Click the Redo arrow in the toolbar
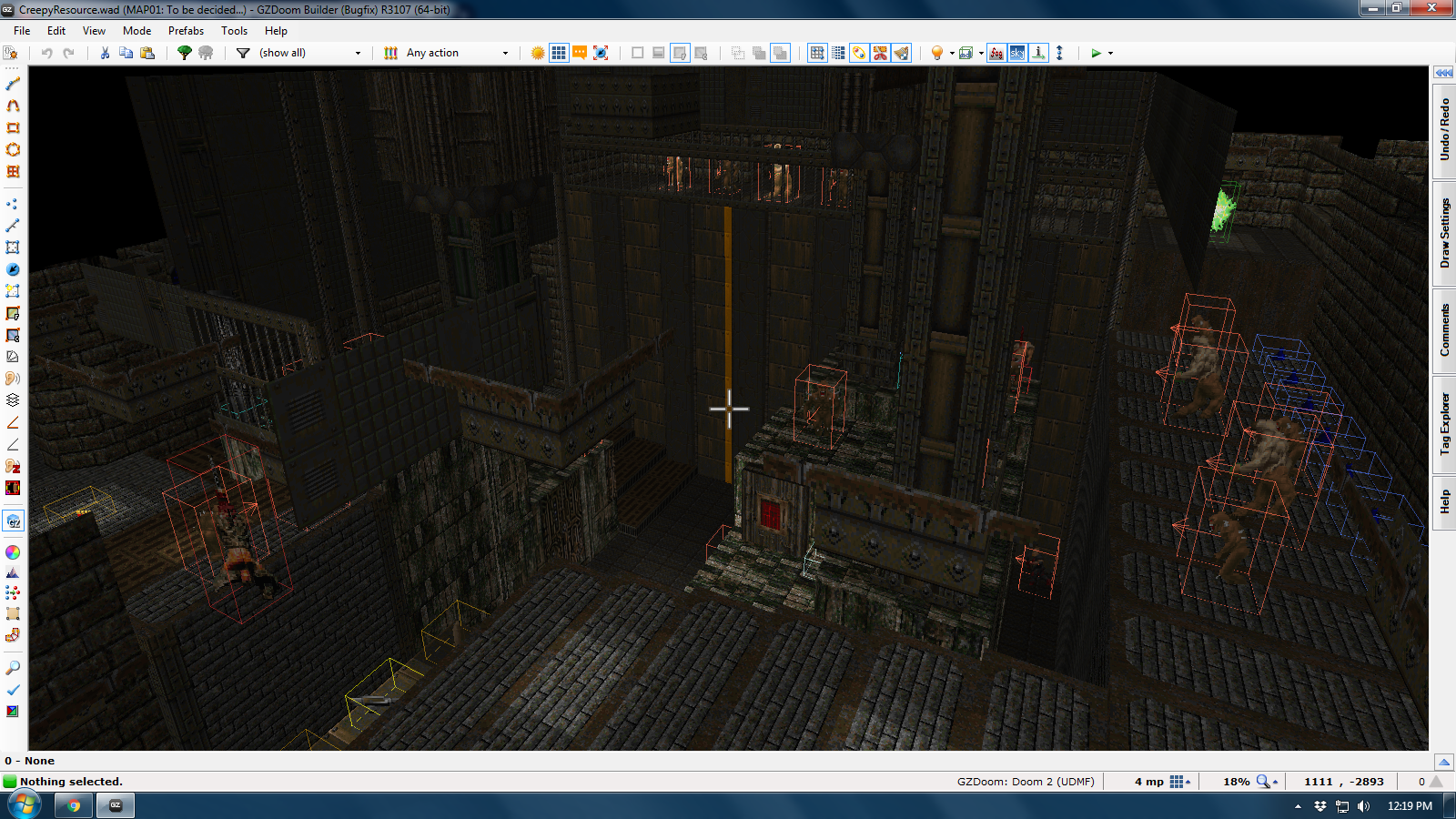 pos(68,53)
